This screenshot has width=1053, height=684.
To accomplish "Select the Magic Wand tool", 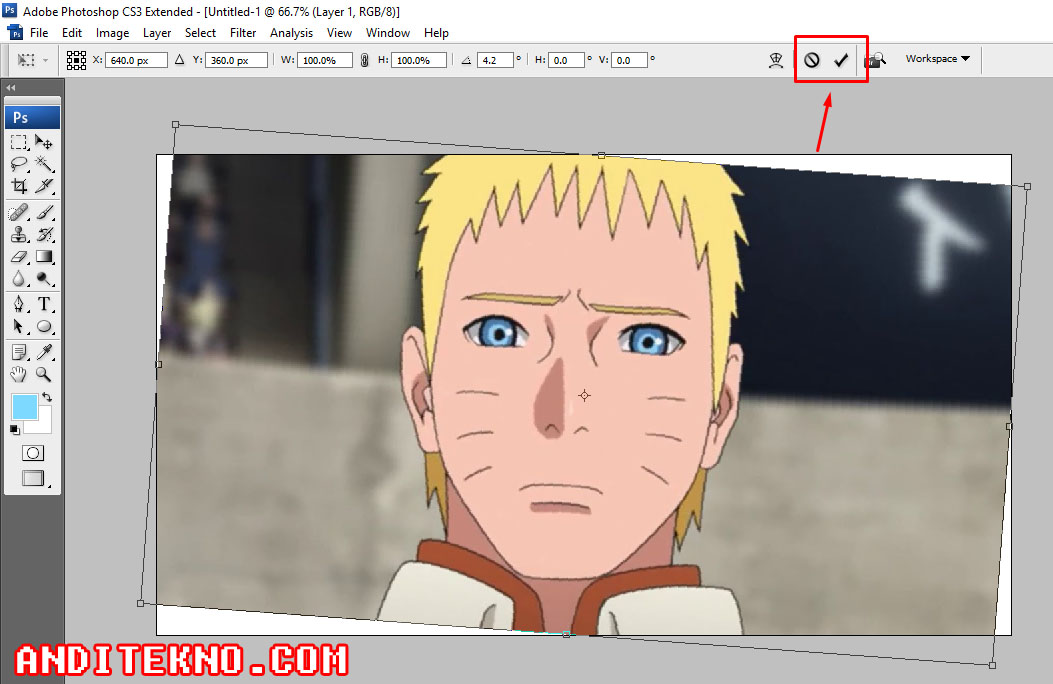I will pos(44,163).
